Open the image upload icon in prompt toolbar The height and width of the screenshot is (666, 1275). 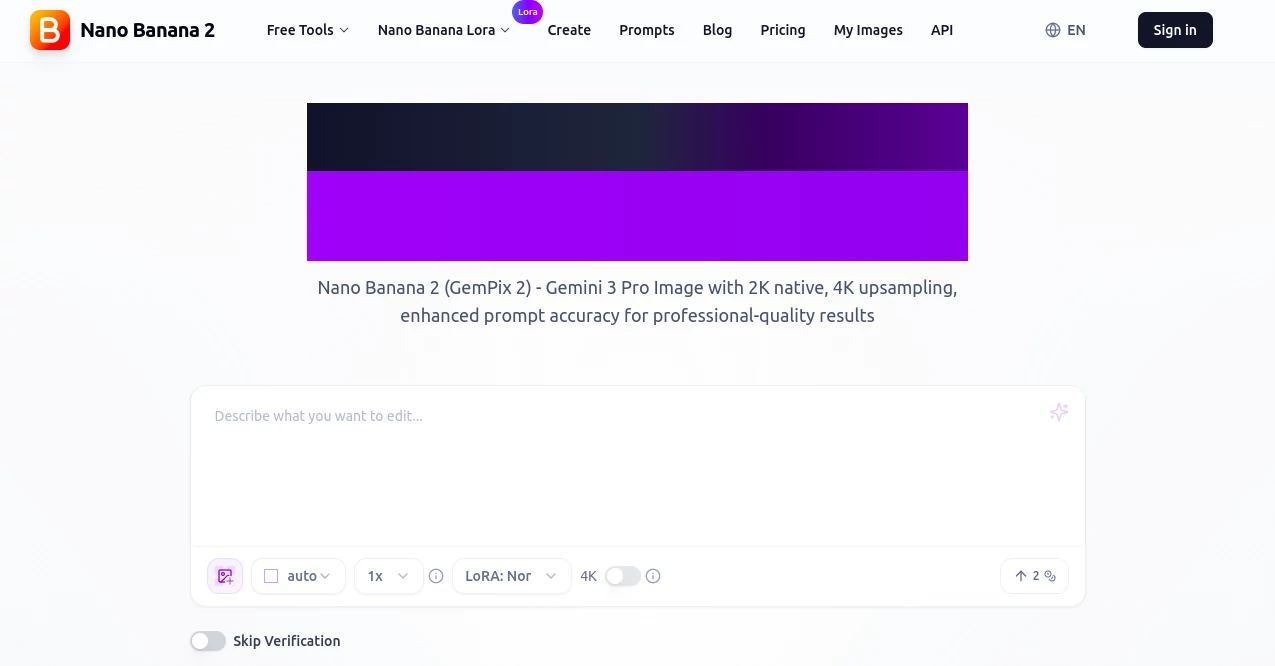point(224,576)
